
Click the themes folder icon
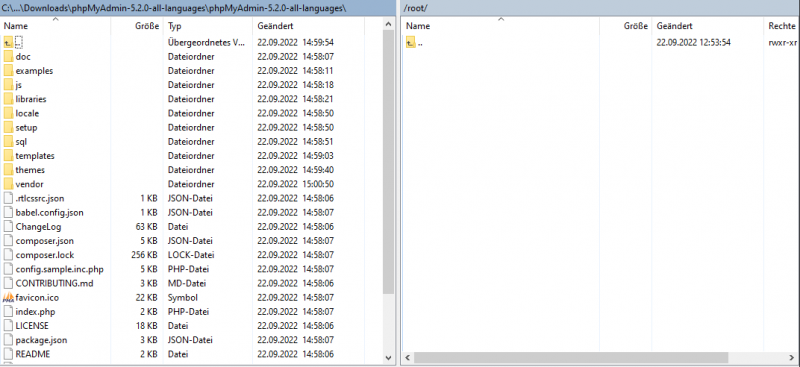(8, 169)
